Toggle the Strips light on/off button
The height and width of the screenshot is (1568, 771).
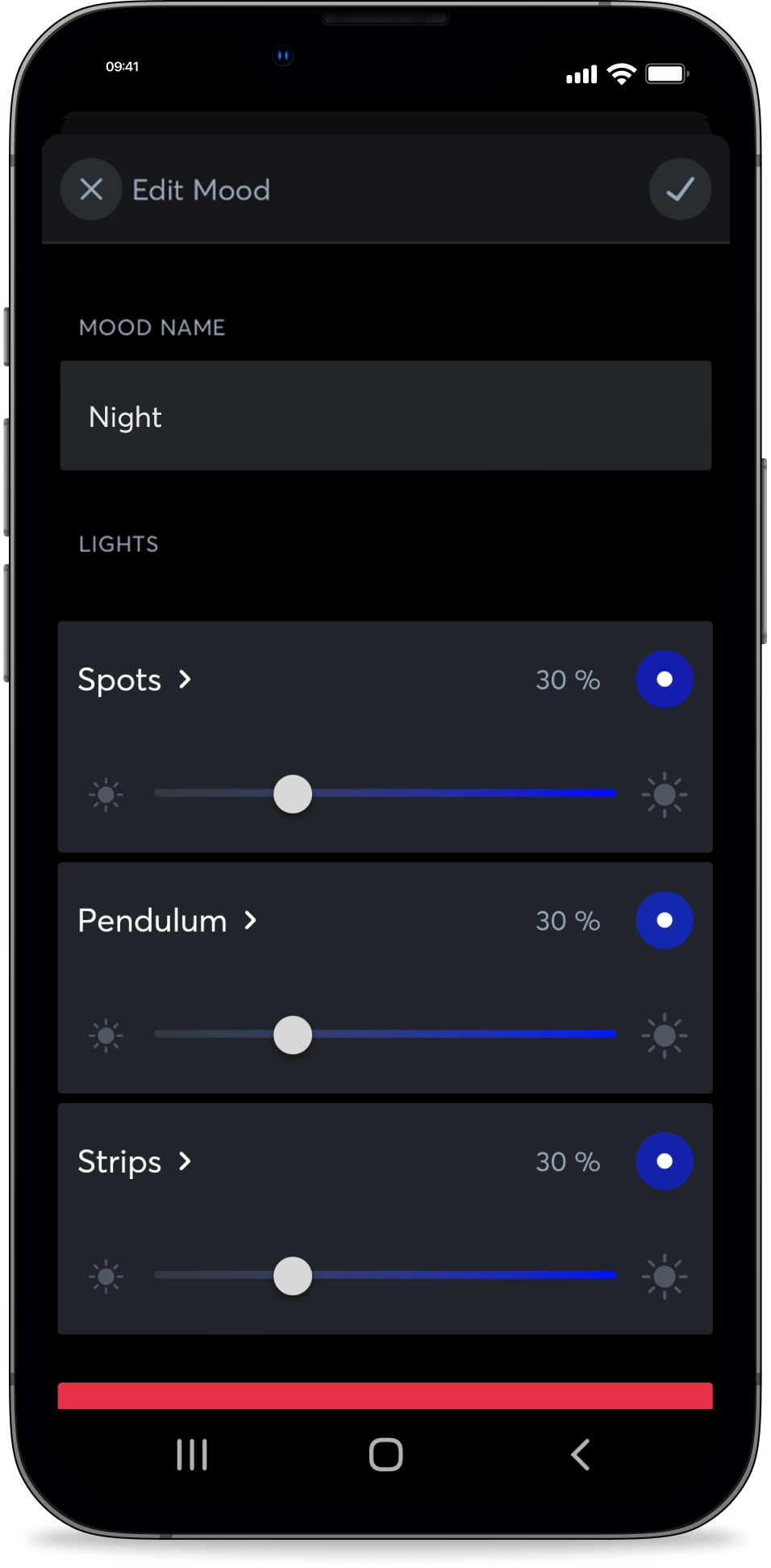tap(665, 1161)
